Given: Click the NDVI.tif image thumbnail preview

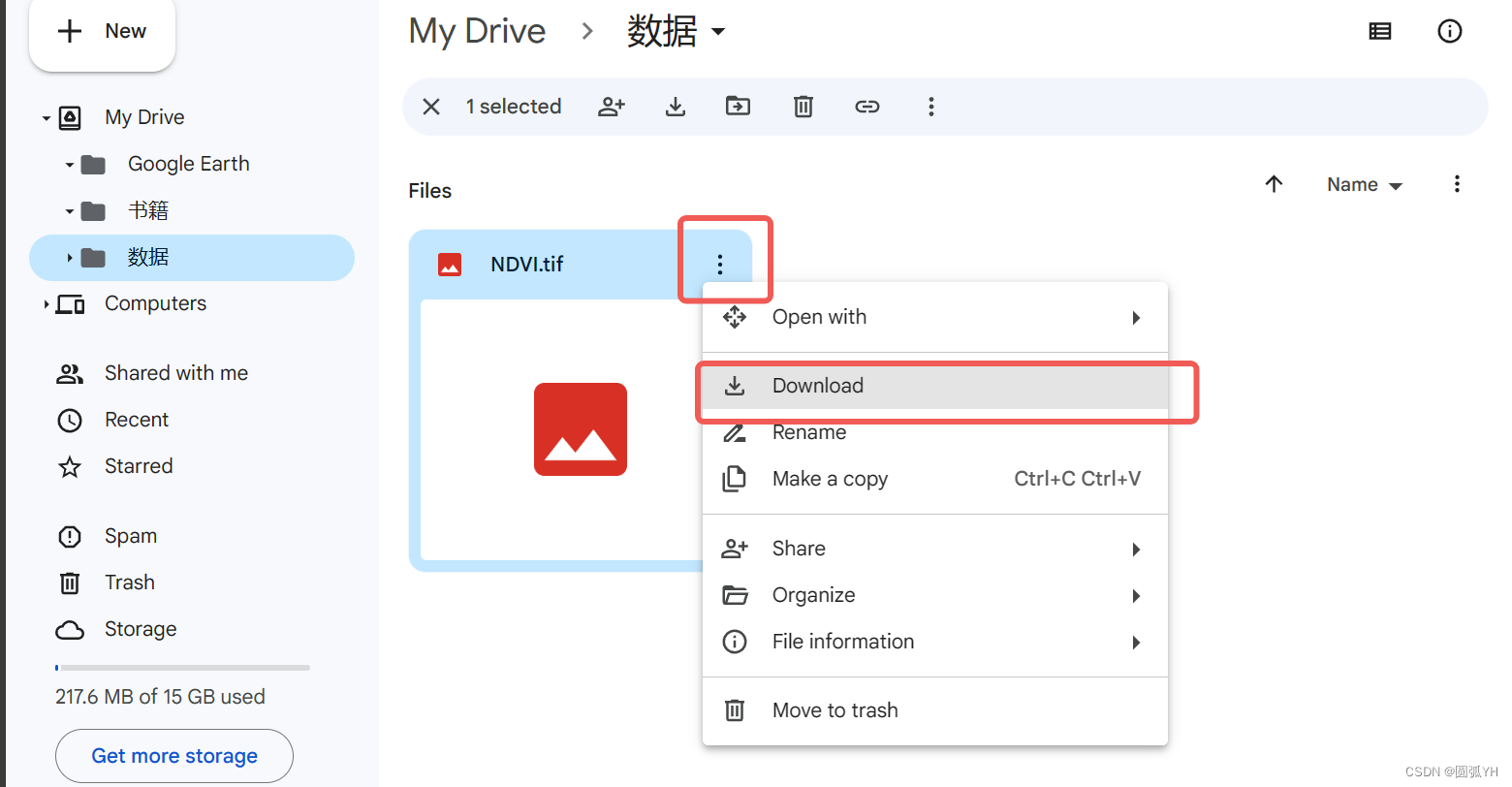Looking at the screenshot, I should point(581,429).
